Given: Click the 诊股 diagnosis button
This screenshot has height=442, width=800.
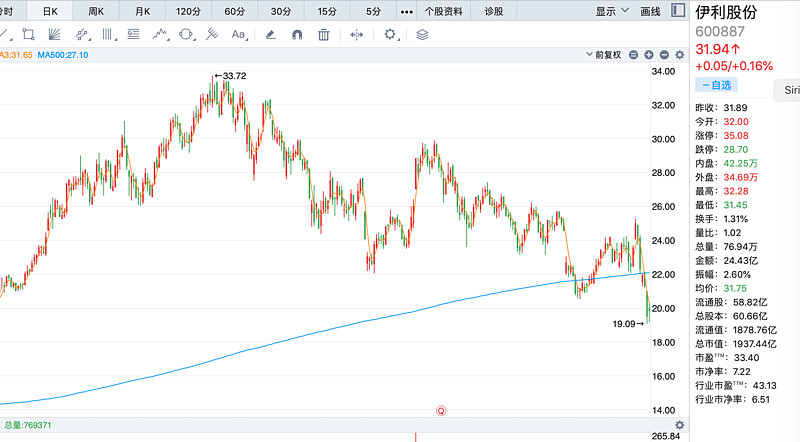Looking at the screenshot, I should coord(494,12).
